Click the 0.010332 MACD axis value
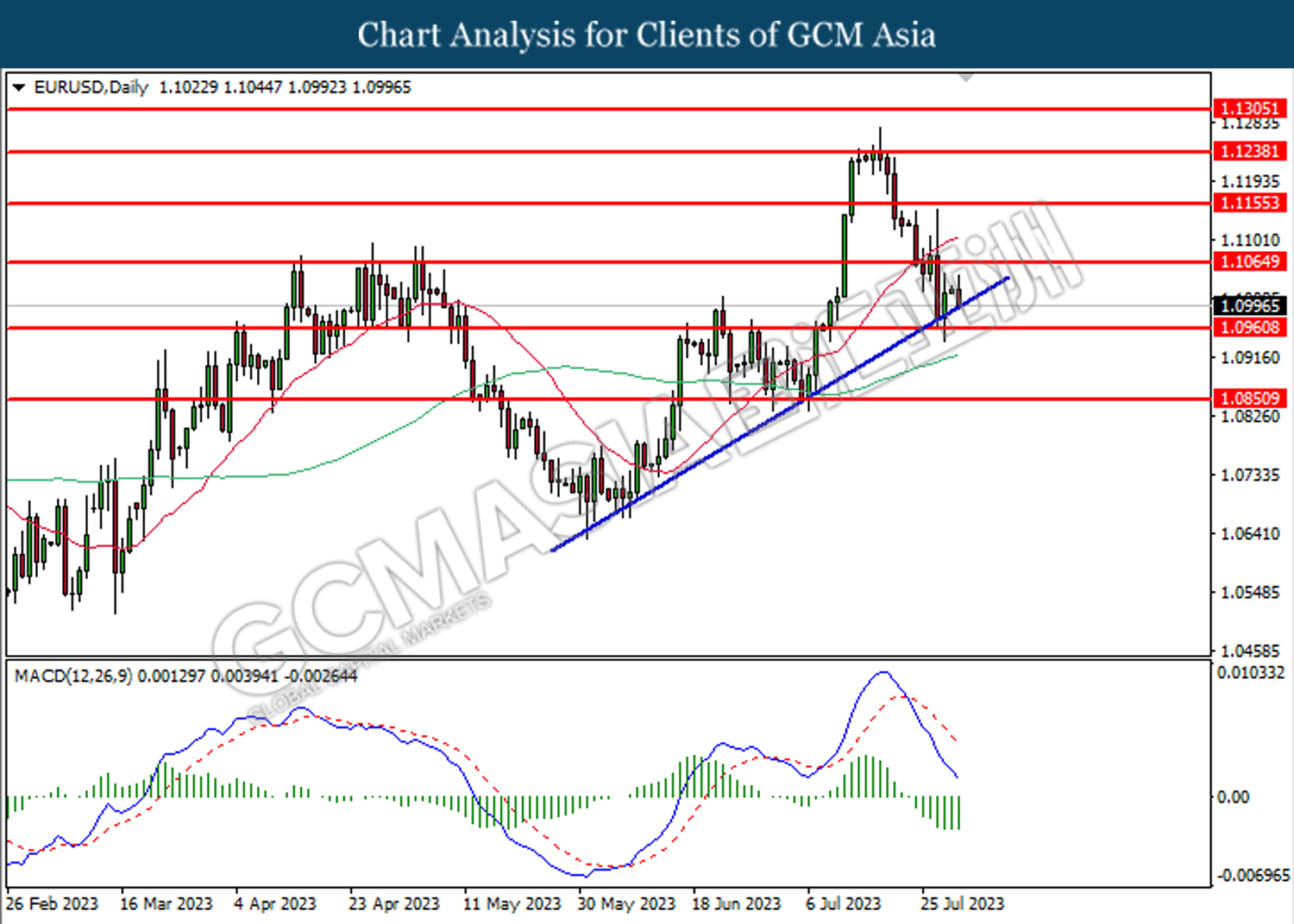 1251,672
